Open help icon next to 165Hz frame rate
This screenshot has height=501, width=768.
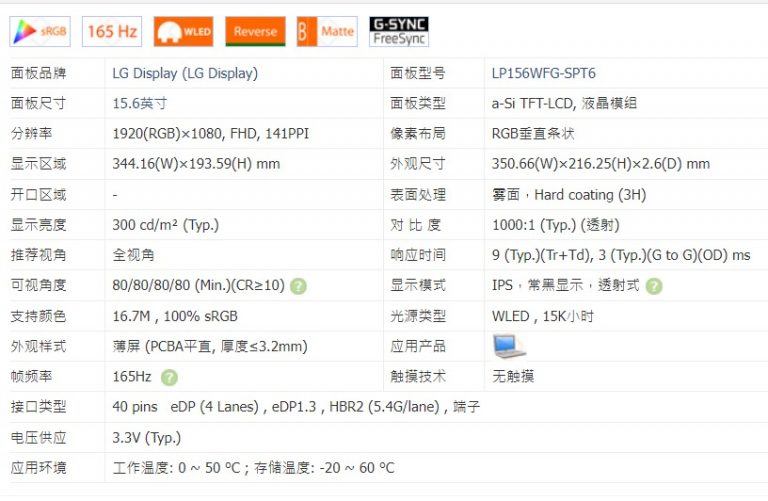[169, 378]
